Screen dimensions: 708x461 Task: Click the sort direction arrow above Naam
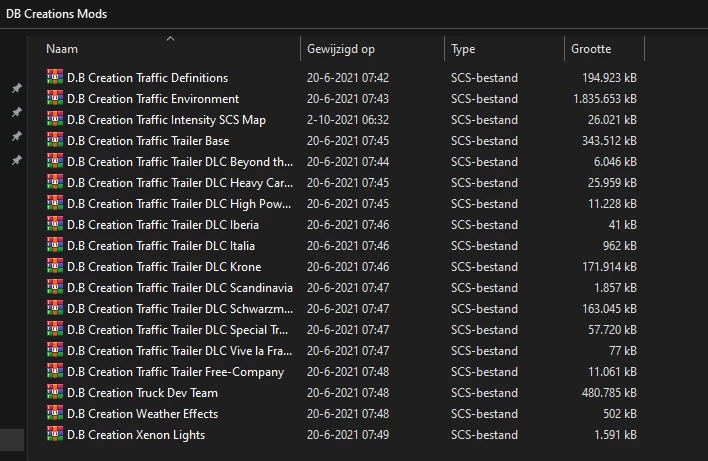click(170, 39)
